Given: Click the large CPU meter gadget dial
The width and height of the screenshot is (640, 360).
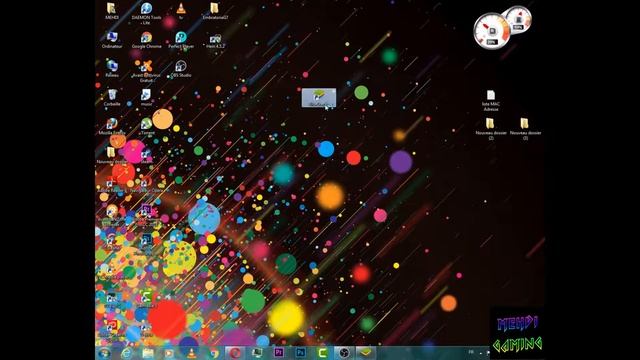Looking at the screenshot, I should (x=491, y=31).
